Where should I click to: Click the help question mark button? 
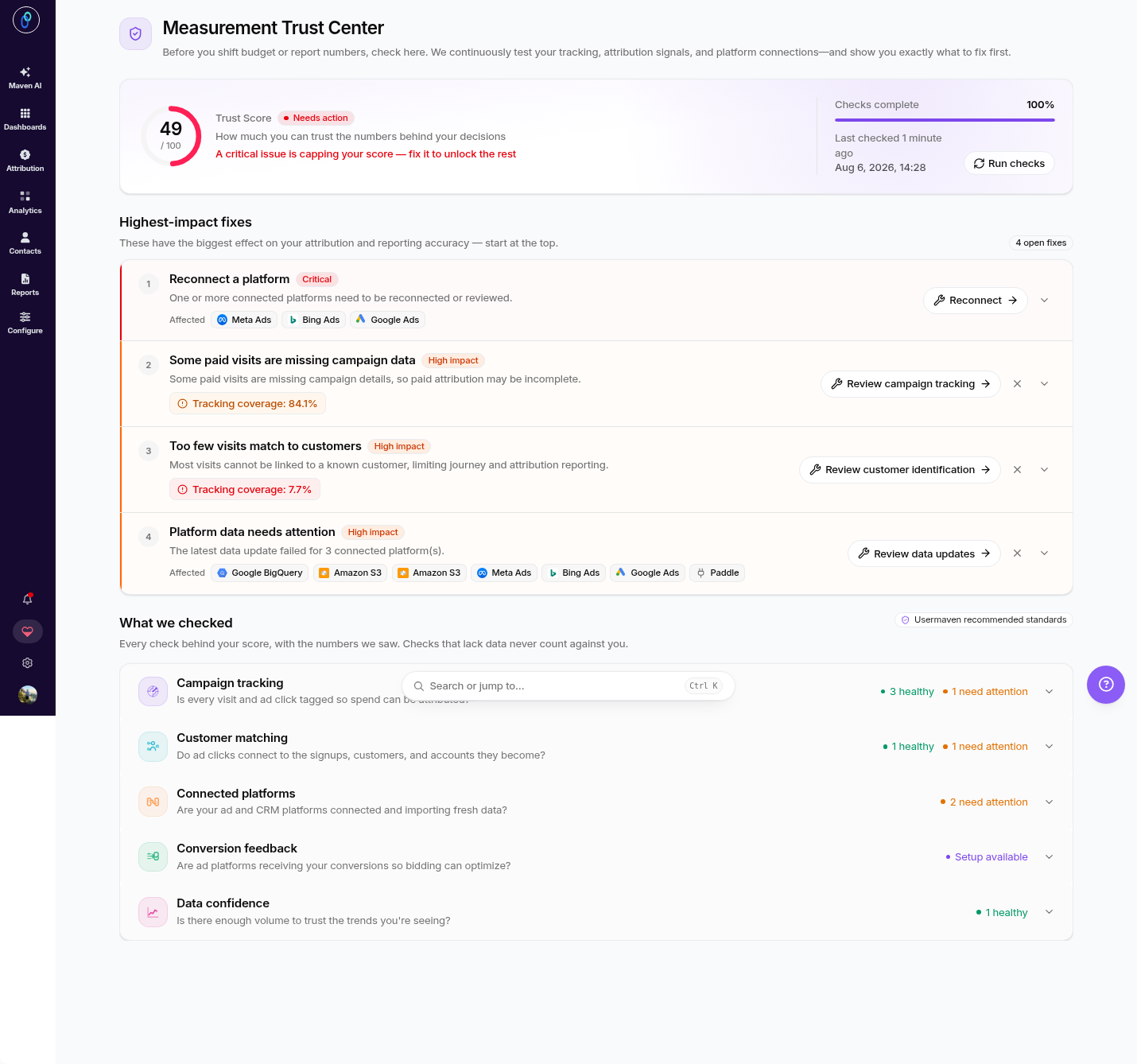coord(1106,685)
